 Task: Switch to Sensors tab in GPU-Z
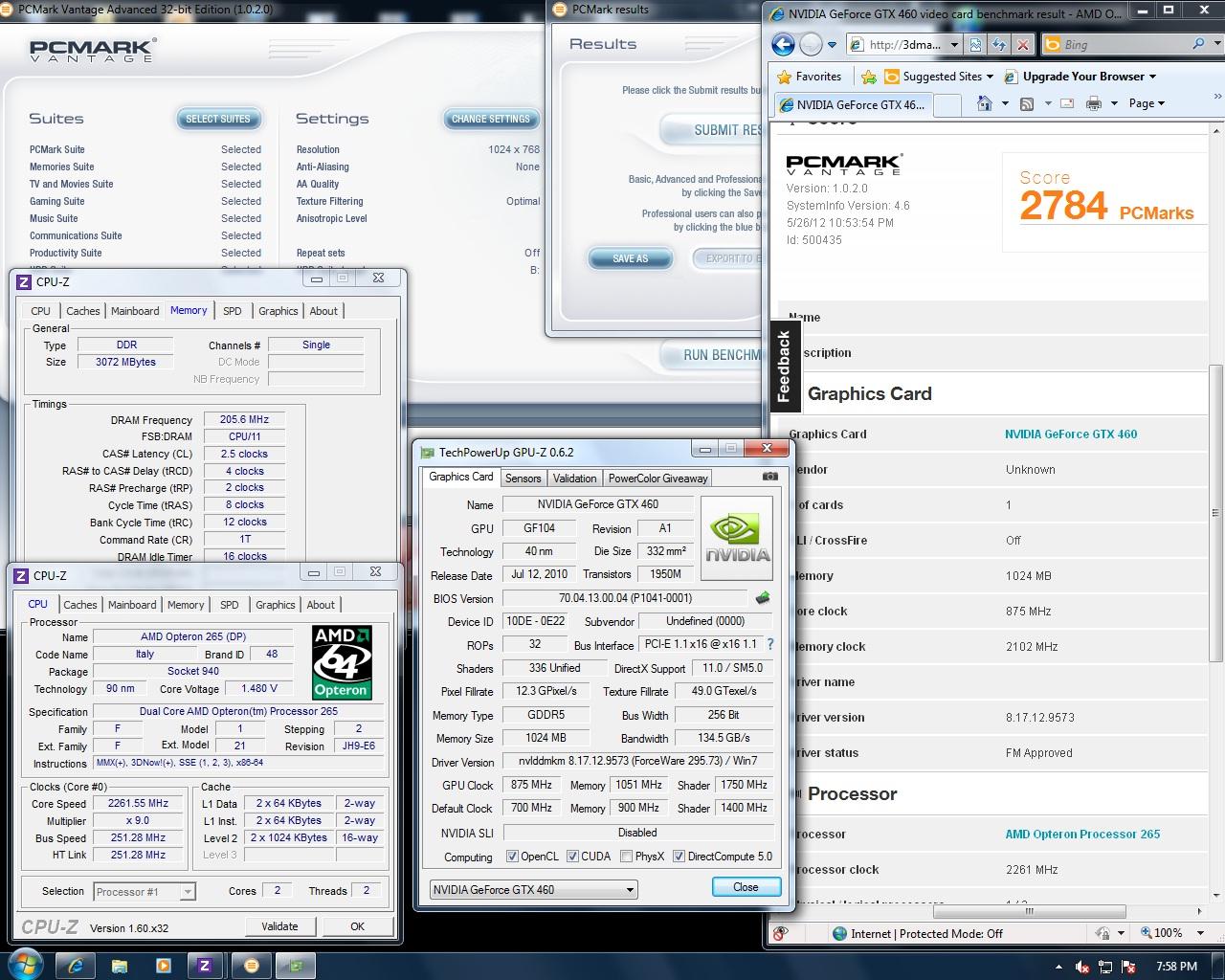[523, 478]
